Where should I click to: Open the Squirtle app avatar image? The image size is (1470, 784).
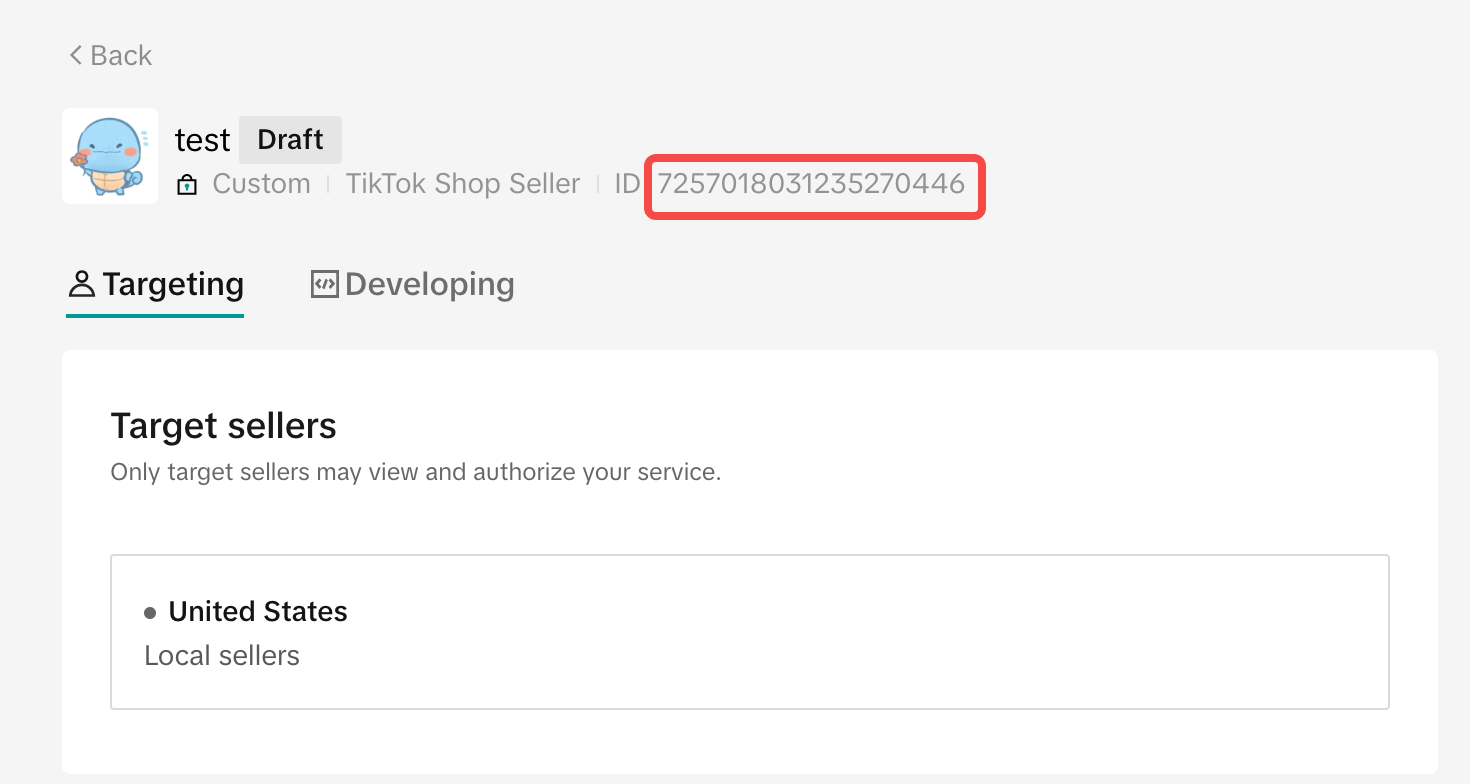[x=110, y=156]
